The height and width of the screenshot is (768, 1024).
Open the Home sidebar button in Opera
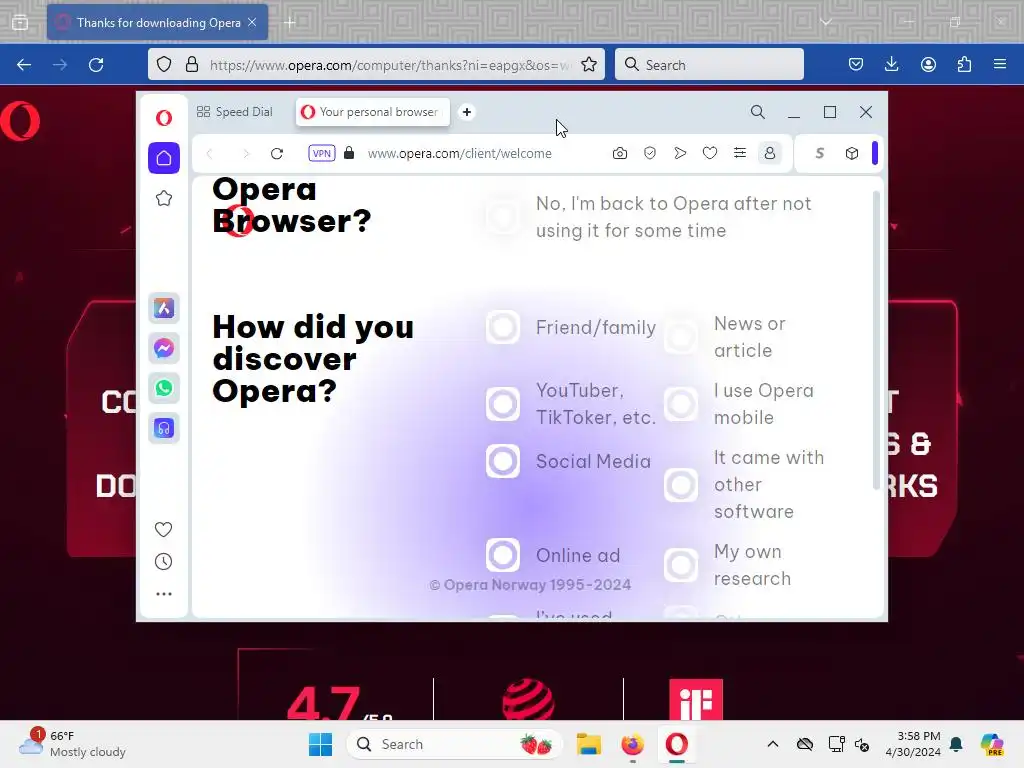[x=164, y=158]
